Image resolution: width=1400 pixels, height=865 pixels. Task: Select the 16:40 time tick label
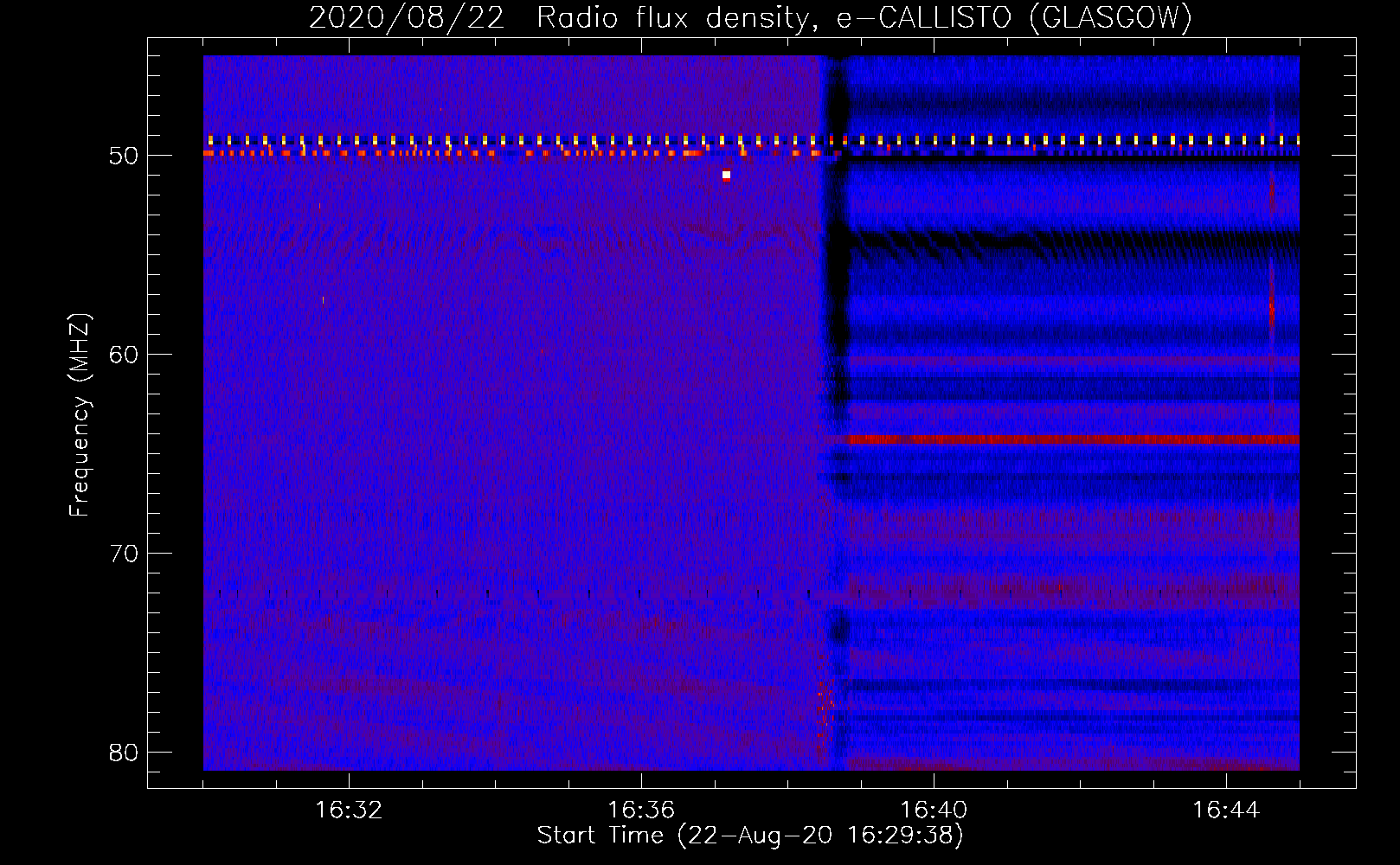point(934,811)
